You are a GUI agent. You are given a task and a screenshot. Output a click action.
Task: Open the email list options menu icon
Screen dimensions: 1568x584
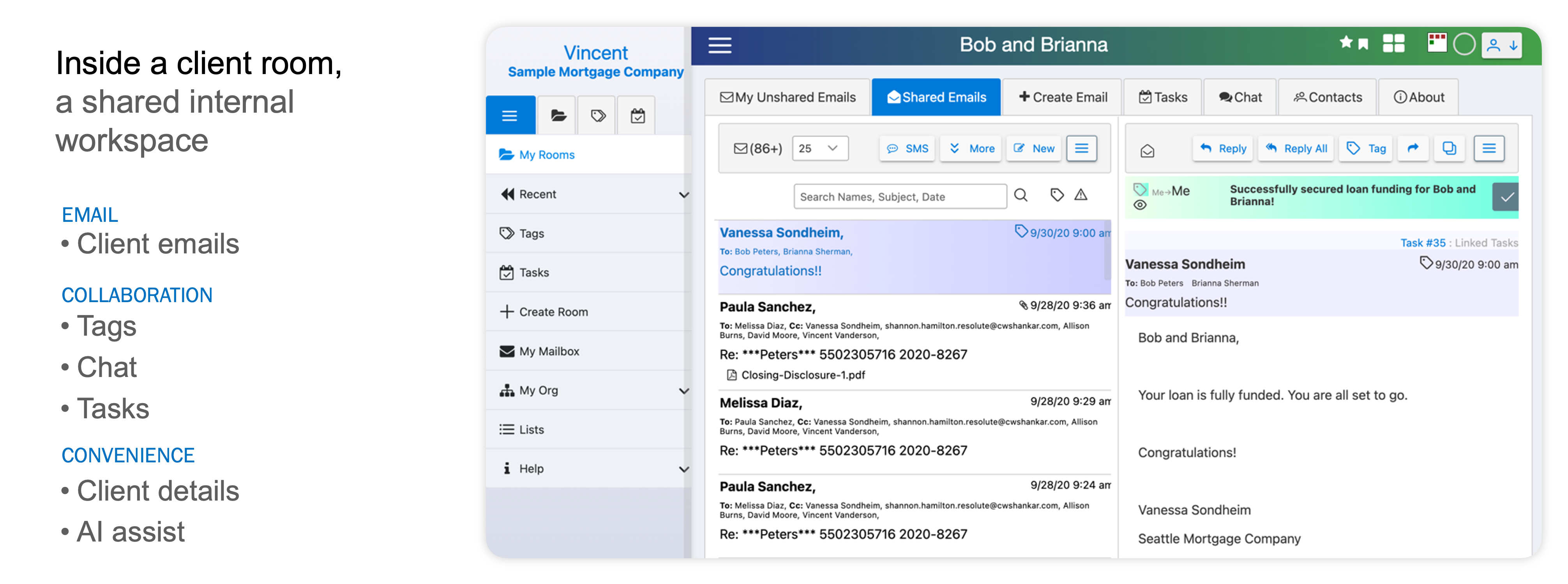[x=1082, y=149]
